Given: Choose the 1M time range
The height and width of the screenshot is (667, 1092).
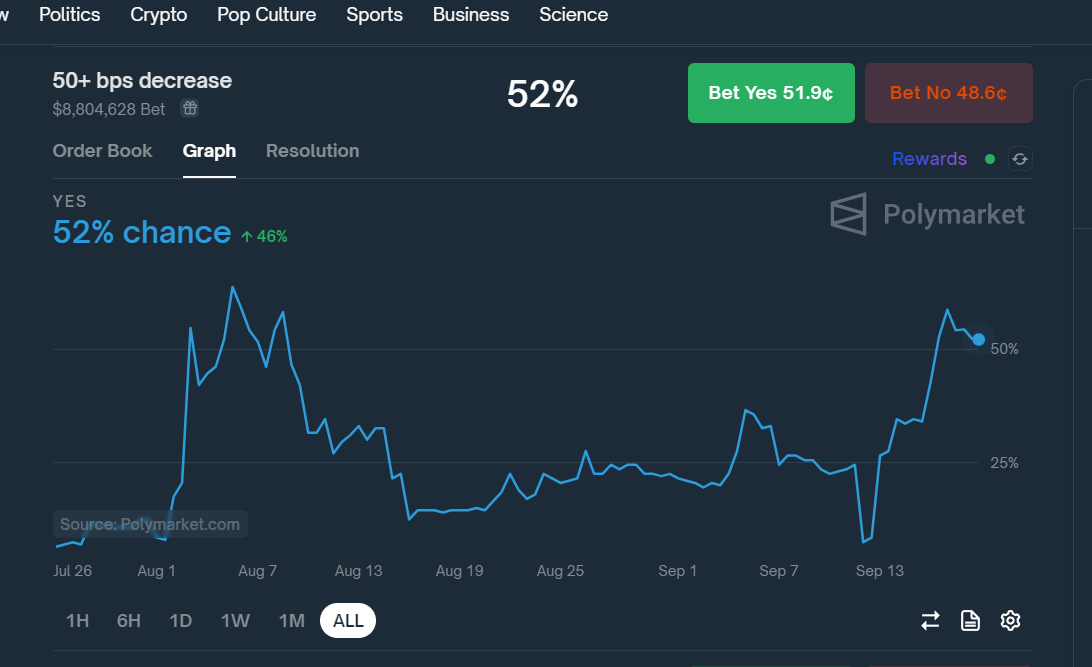Looking at the screenshot, I should pos(291,621).
